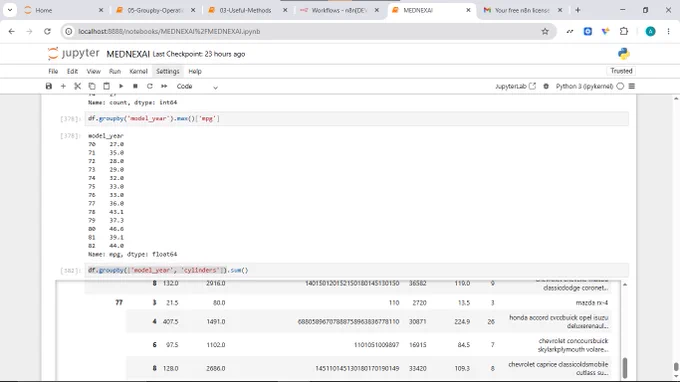Select the Python 3 (ipykernel) kernel name
Image resolution: width=680 pixels, height=382 pixels.
tap(584, 86)
